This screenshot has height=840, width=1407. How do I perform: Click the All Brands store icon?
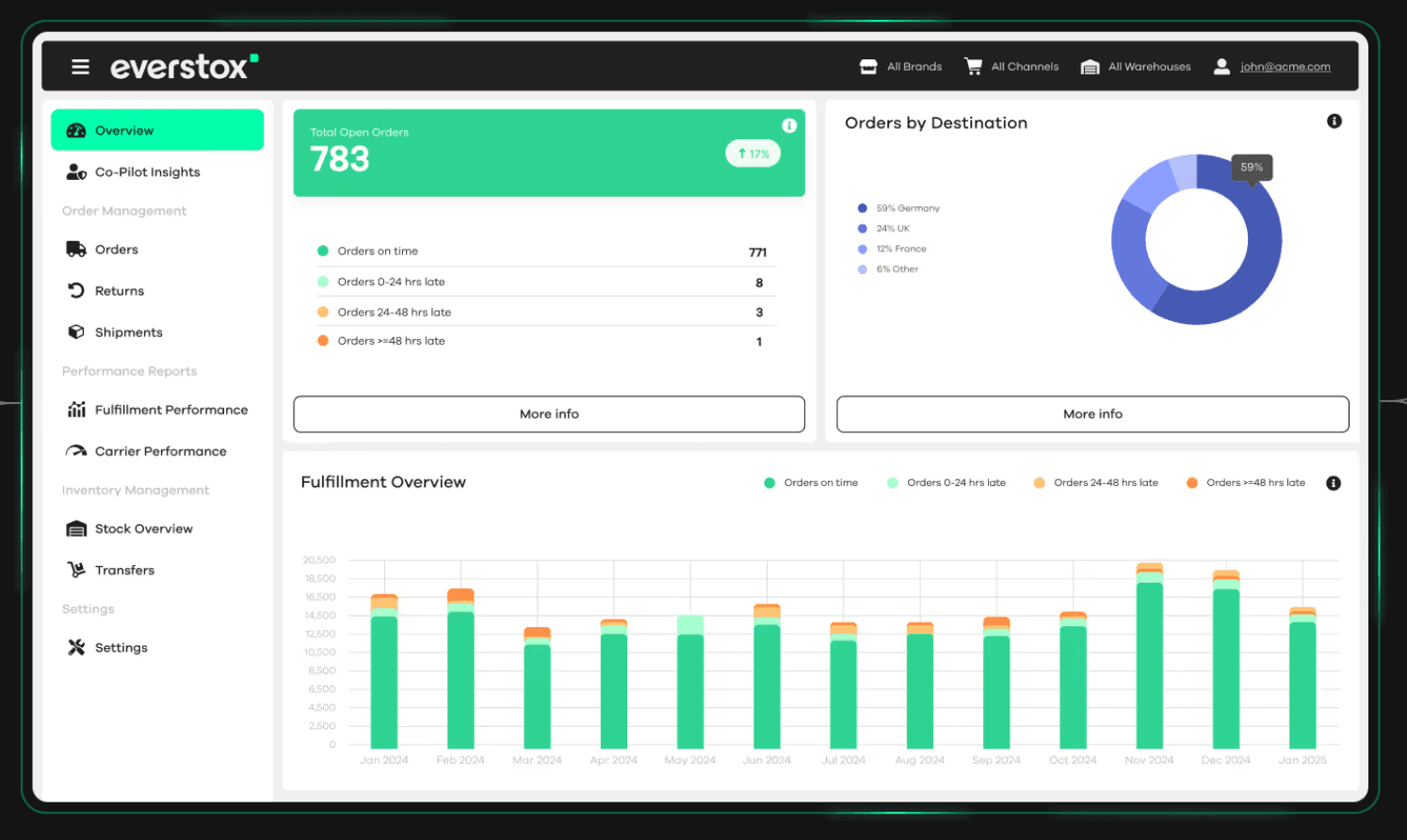click(x=868, y=67)
